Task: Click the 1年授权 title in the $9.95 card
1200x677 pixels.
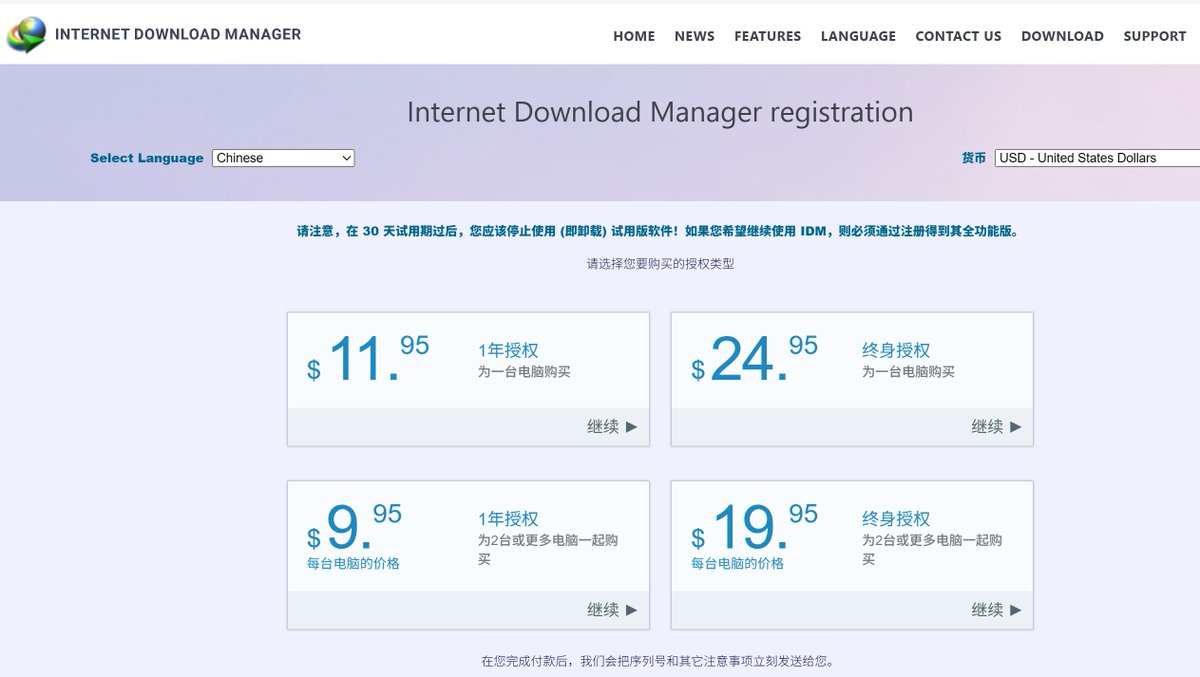Action: pyautogui.click(x=508, y=519)
